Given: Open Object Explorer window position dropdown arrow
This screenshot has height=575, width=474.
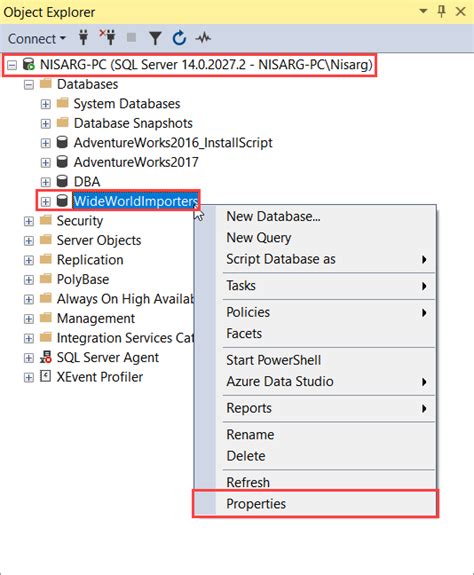Looking at the screenshot, I should 423,11.
